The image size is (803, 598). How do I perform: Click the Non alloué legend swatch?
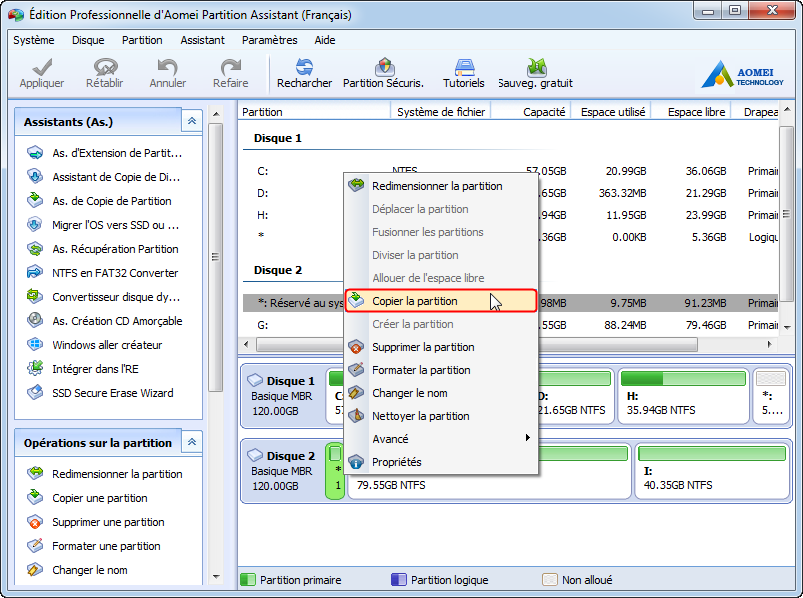[550, 580]
